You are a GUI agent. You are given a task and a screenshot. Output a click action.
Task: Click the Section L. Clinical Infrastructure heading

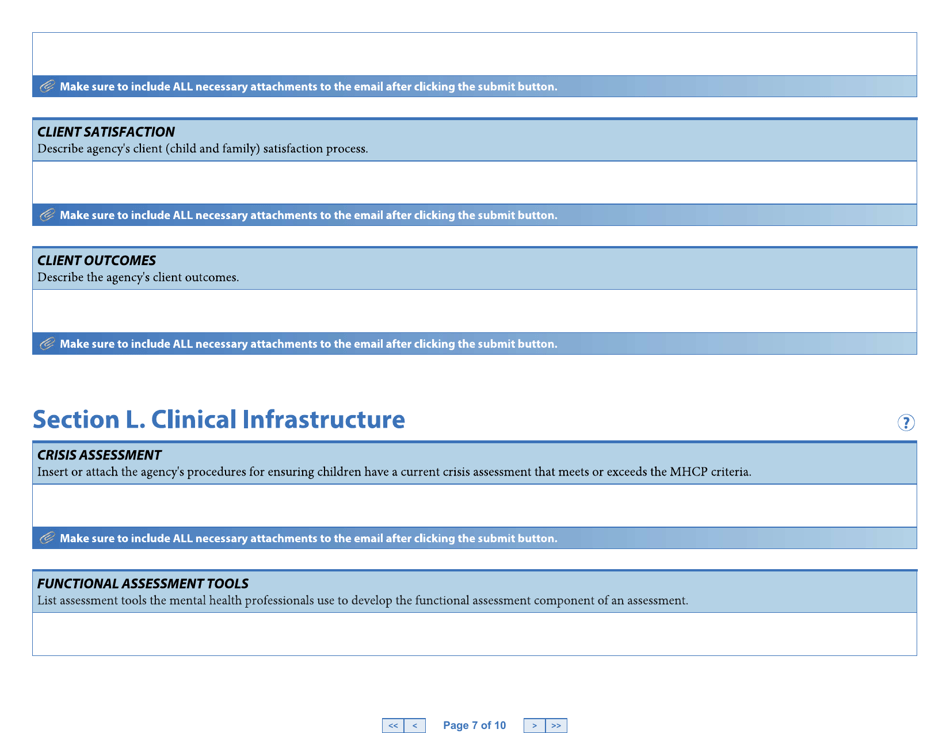coord(219,419)
